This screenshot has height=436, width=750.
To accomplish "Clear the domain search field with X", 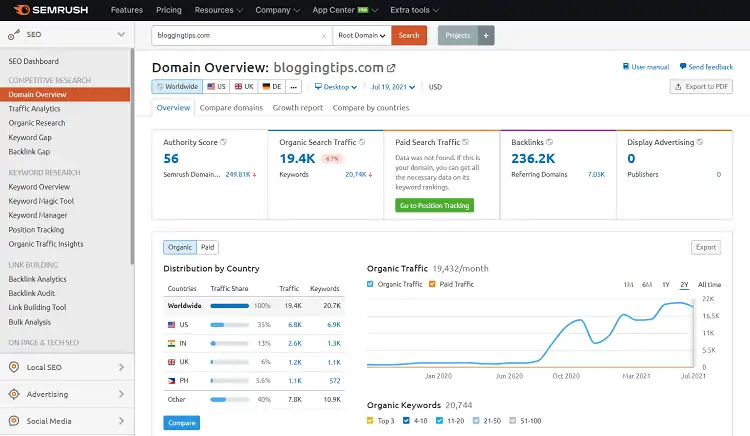I will click(x=324, y=35).
